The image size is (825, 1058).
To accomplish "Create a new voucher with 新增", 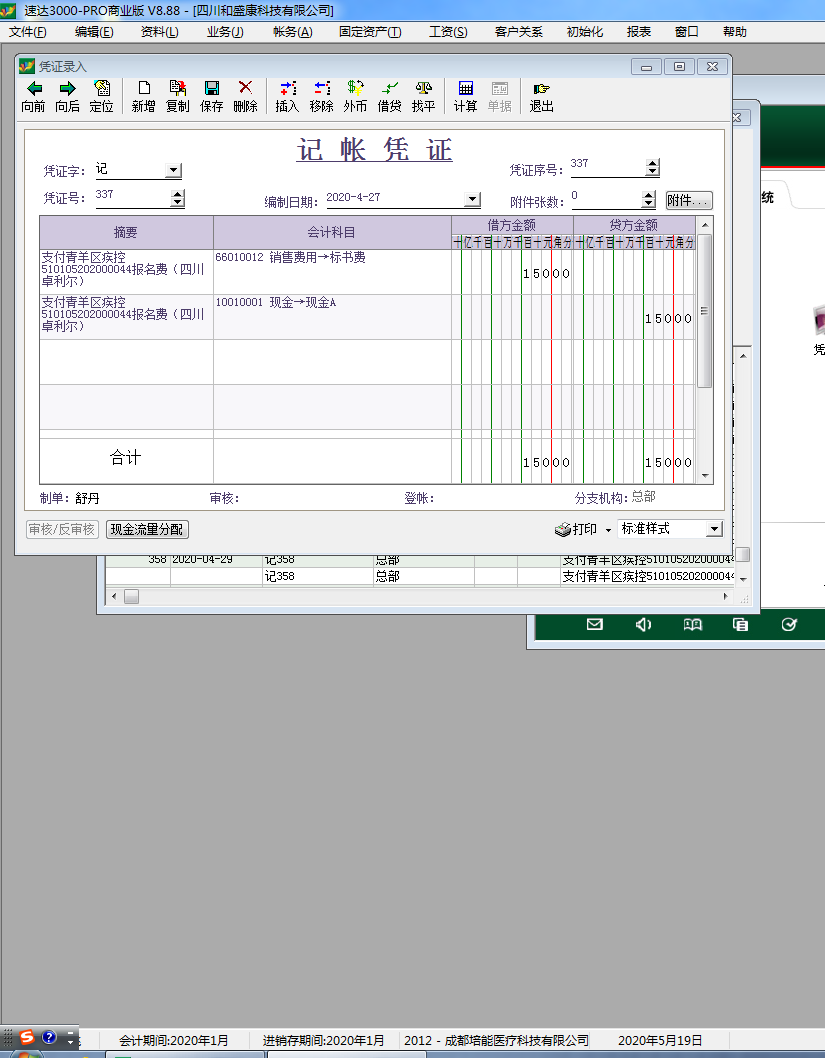I will tap(144, 89).
